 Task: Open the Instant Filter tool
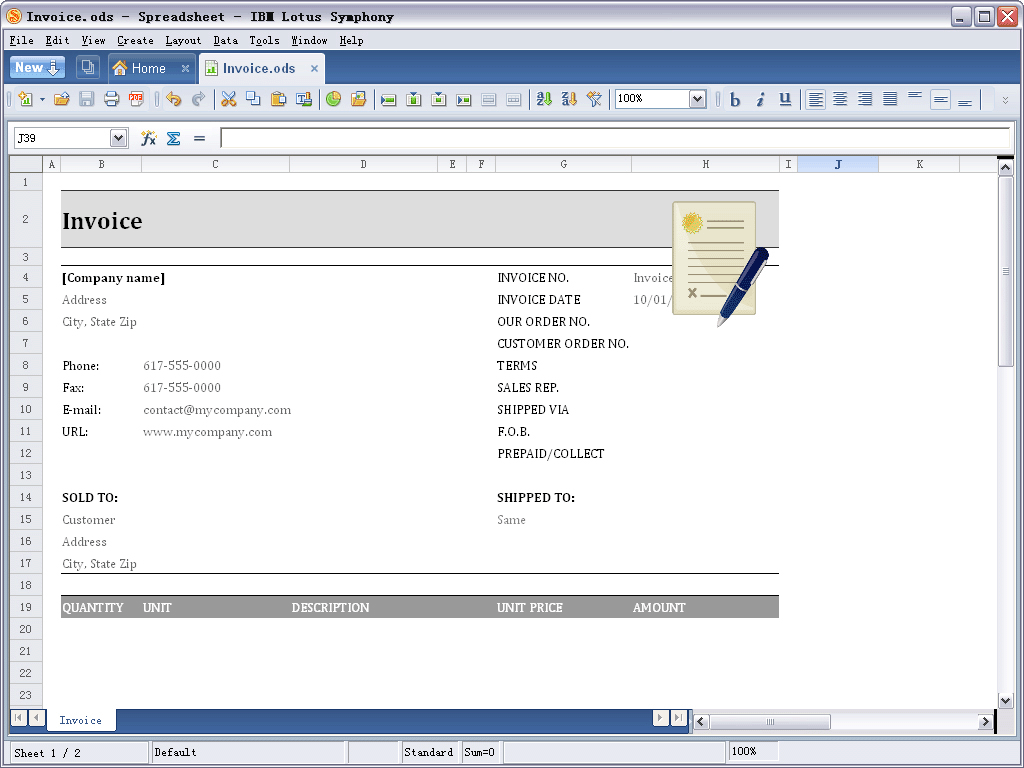click(x=592, y=99)
